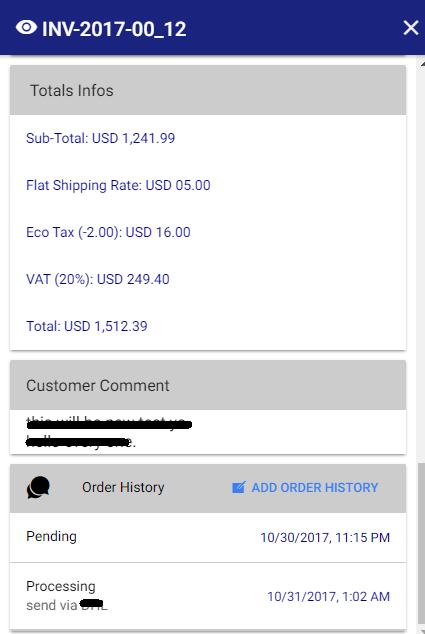This screenshot has height=634, width=425.
Task: Click the scrollbar up arrow
Action: click(422, 63)
